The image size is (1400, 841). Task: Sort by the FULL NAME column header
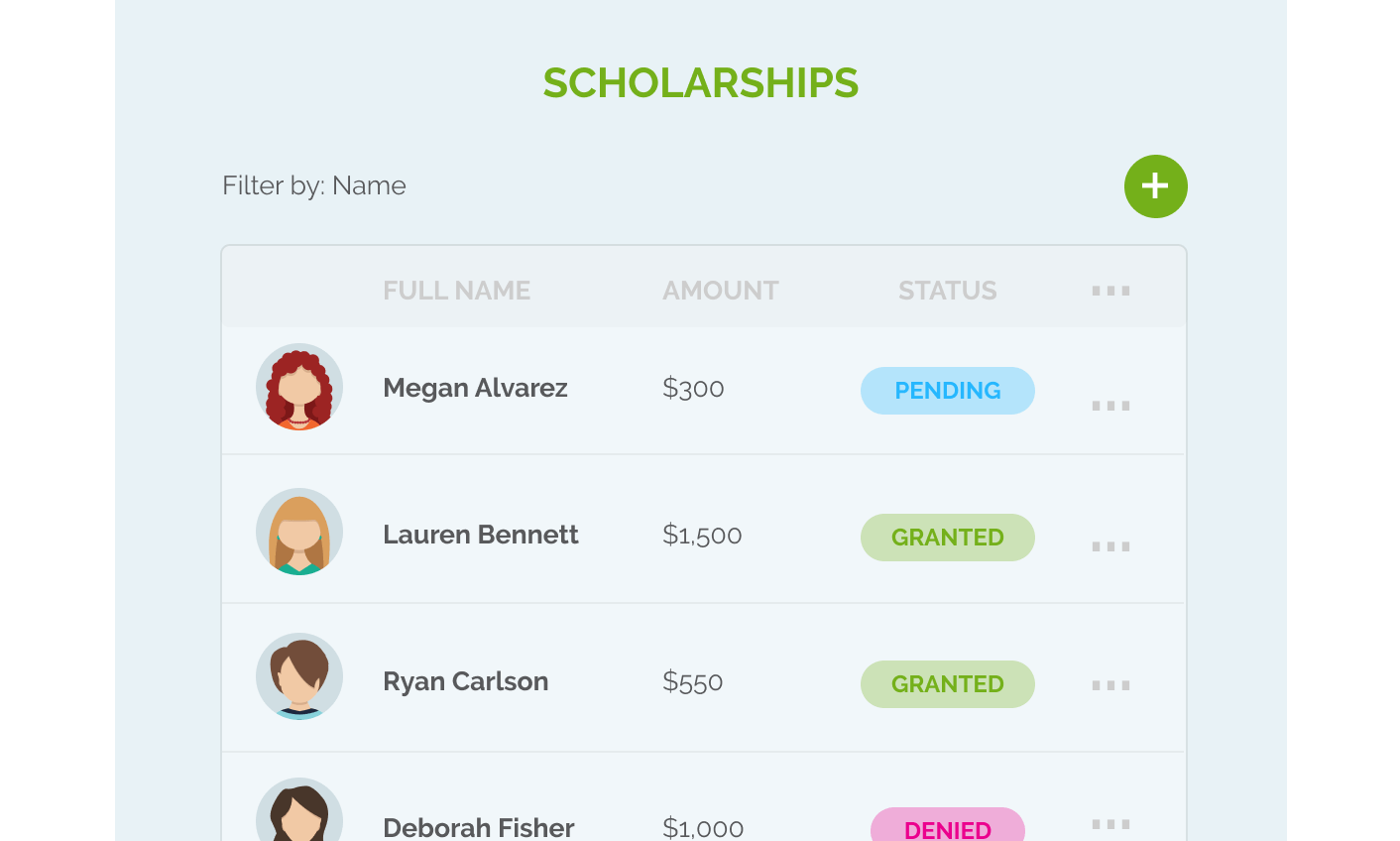[456, 291]
